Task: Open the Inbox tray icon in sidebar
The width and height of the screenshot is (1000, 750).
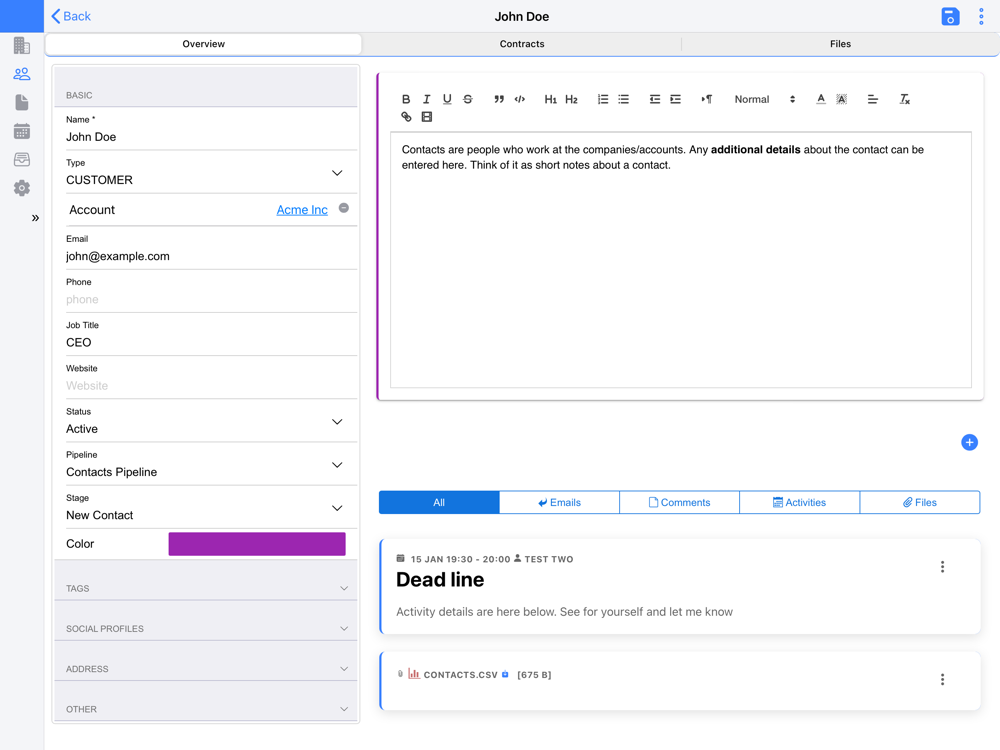Action: click(x=22, y=159)
